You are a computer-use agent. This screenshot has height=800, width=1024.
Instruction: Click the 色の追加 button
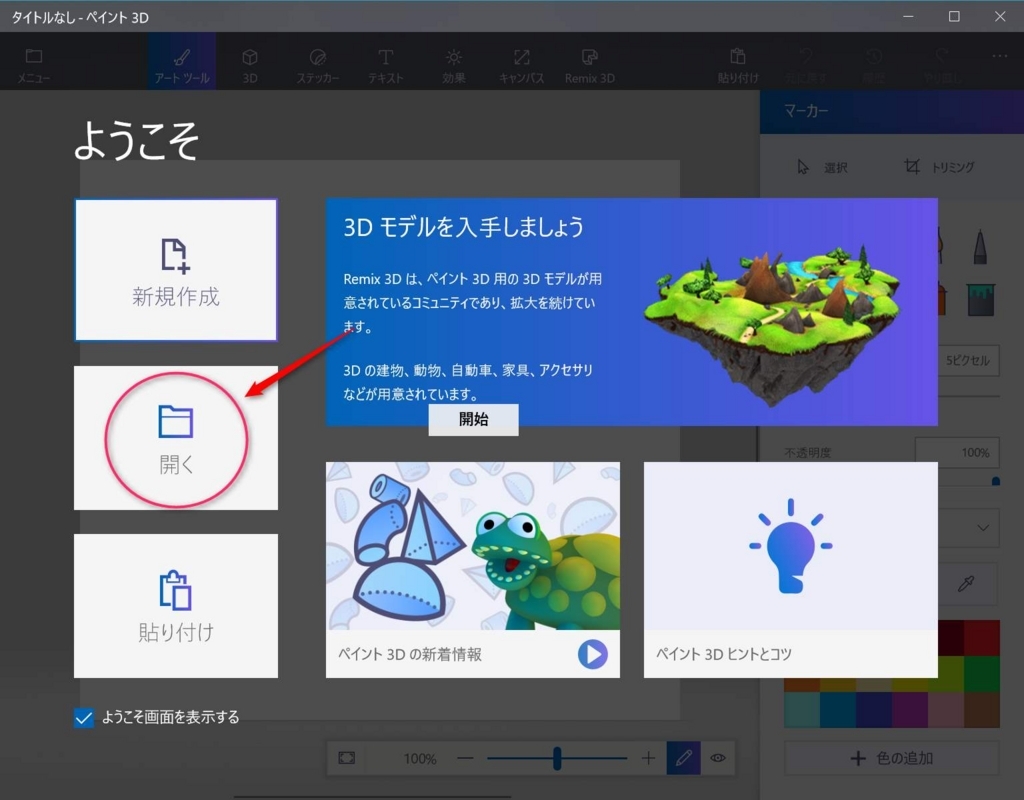(892, 758)
